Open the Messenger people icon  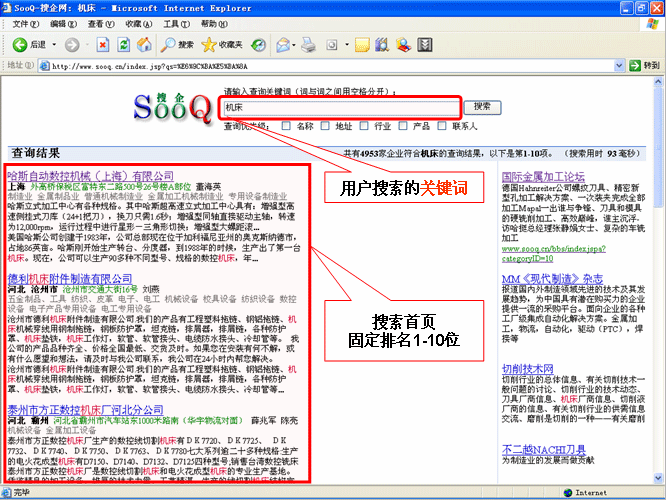click(404, 45)
